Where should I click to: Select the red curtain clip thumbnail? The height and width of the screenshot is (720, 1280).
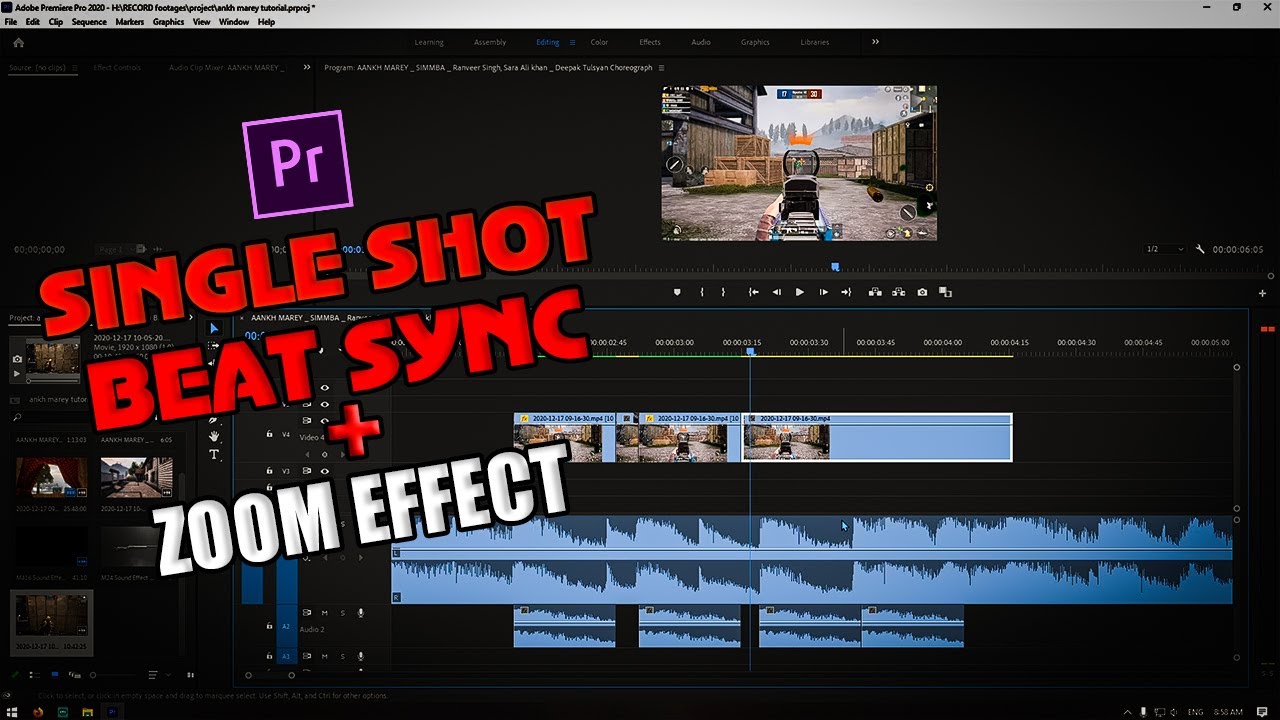pos(51,477)
